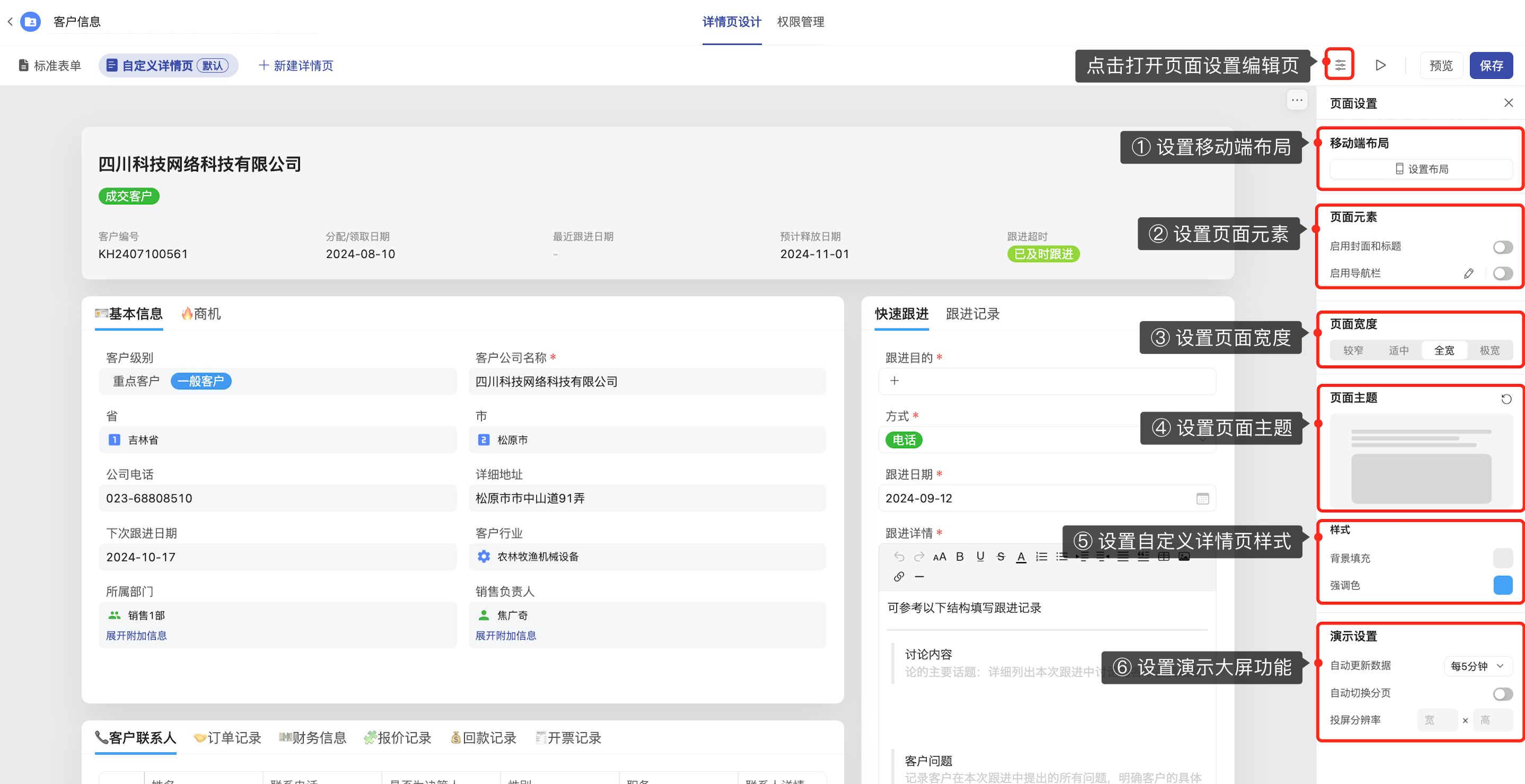This screenshot has width=1525, height=784.
Task: Insert a table in the editor
Action: (1164, 557)
